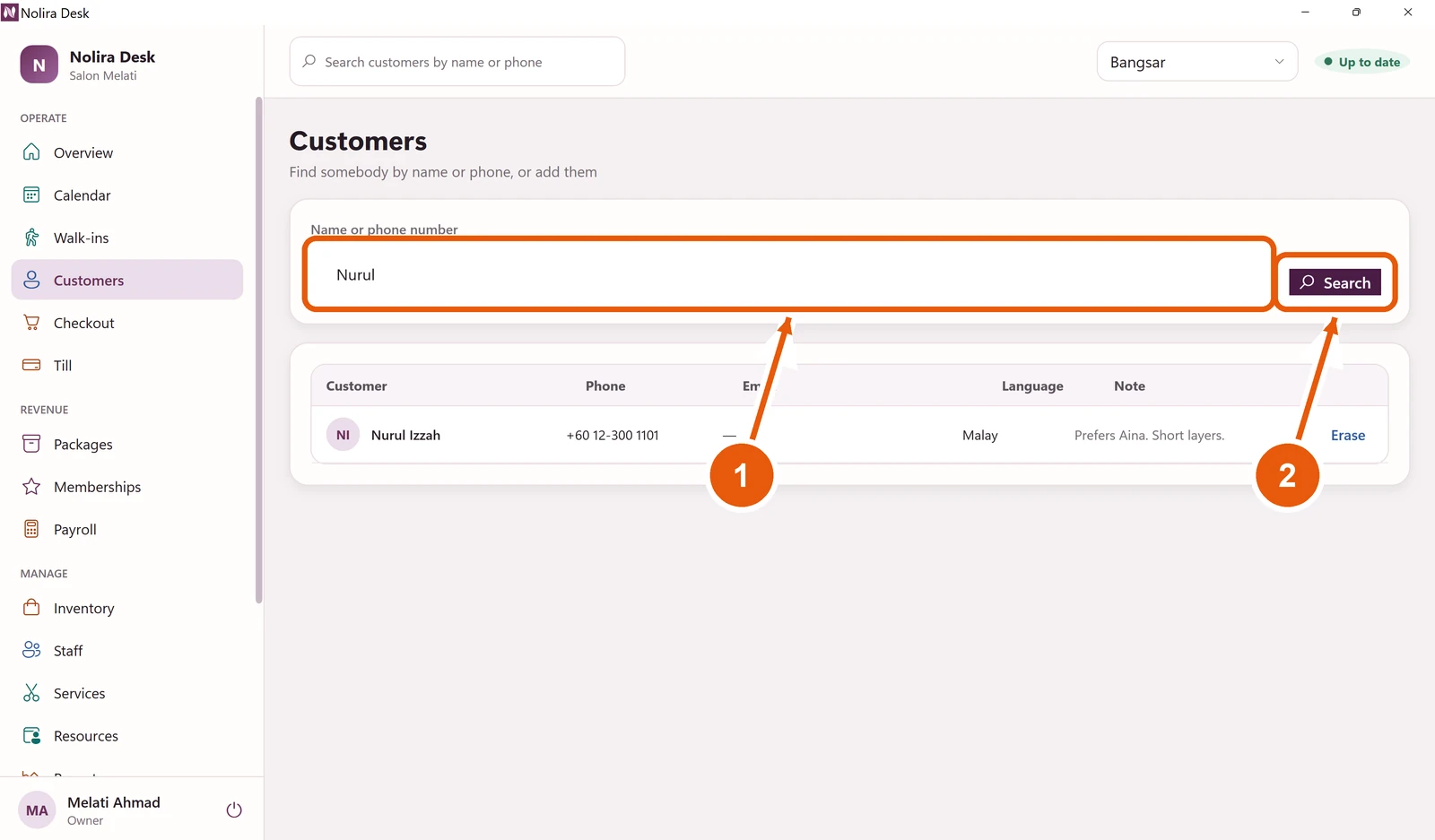Open the Overview menu item

127,152
